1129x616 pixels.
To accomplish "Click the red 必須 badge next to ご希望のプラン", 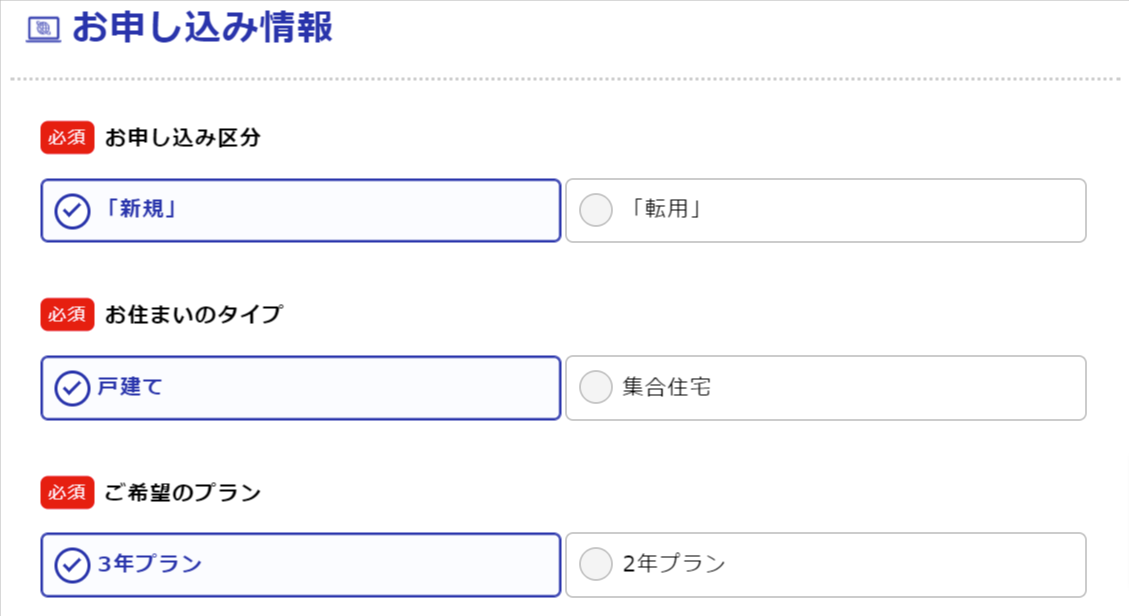I will (66, 492).
